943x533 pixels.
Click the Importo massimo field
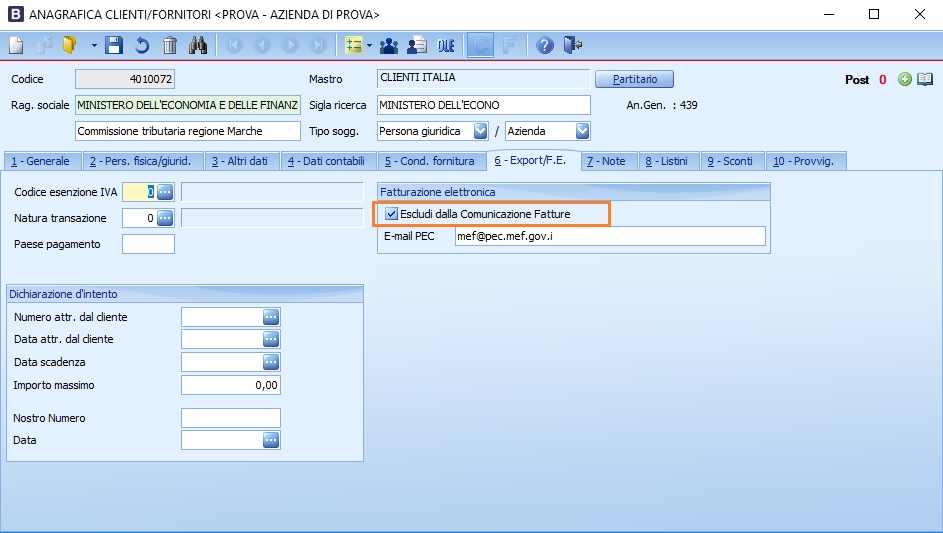click(231, 385)
